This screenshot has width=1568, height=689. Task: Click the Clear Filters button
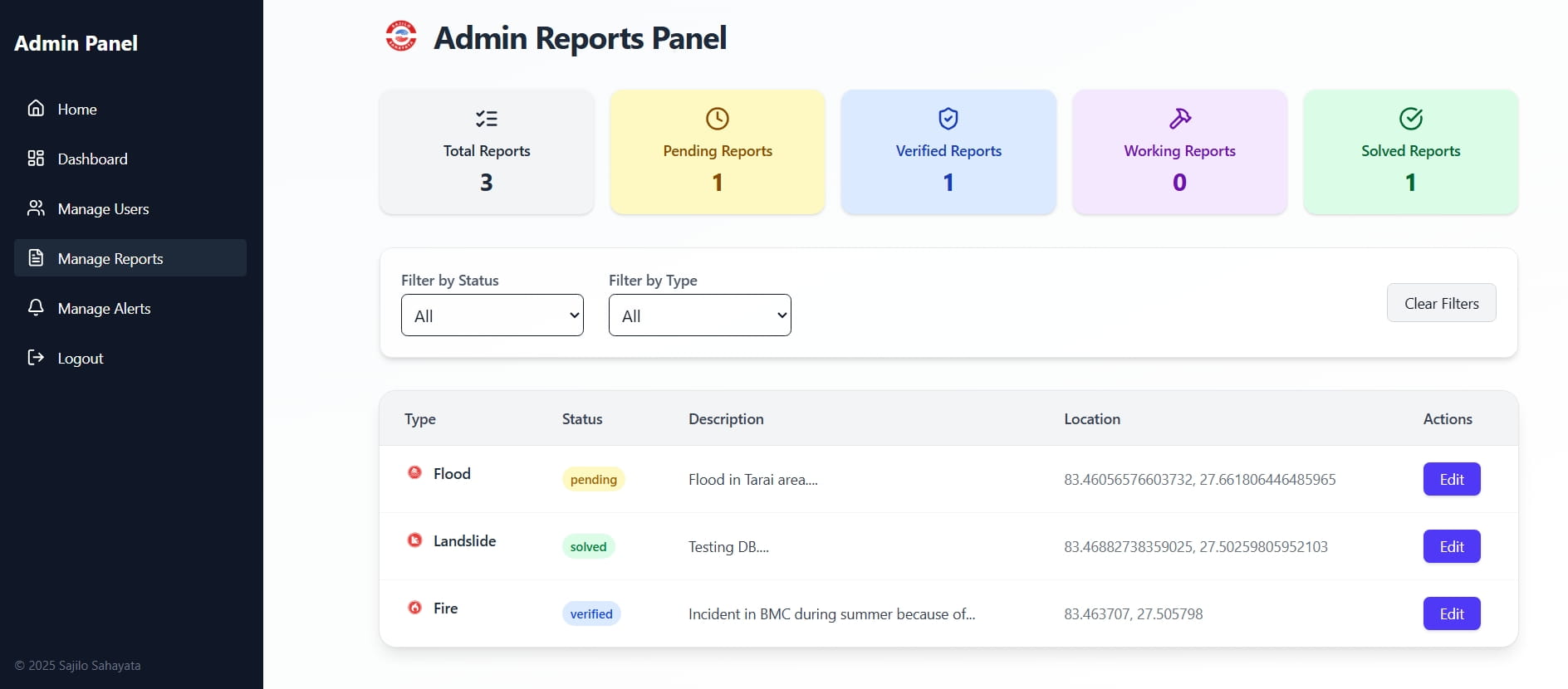click(x=1442, y=303)
